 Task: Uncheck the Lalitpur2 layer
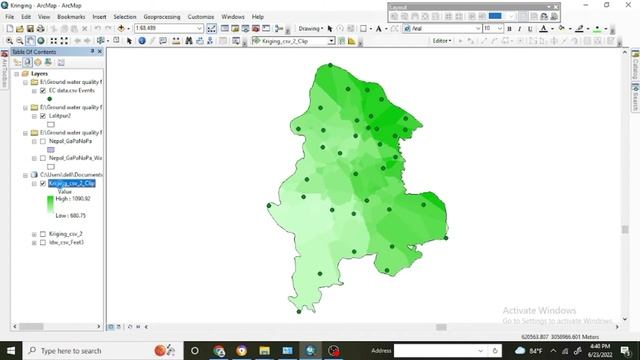(43, 116)
